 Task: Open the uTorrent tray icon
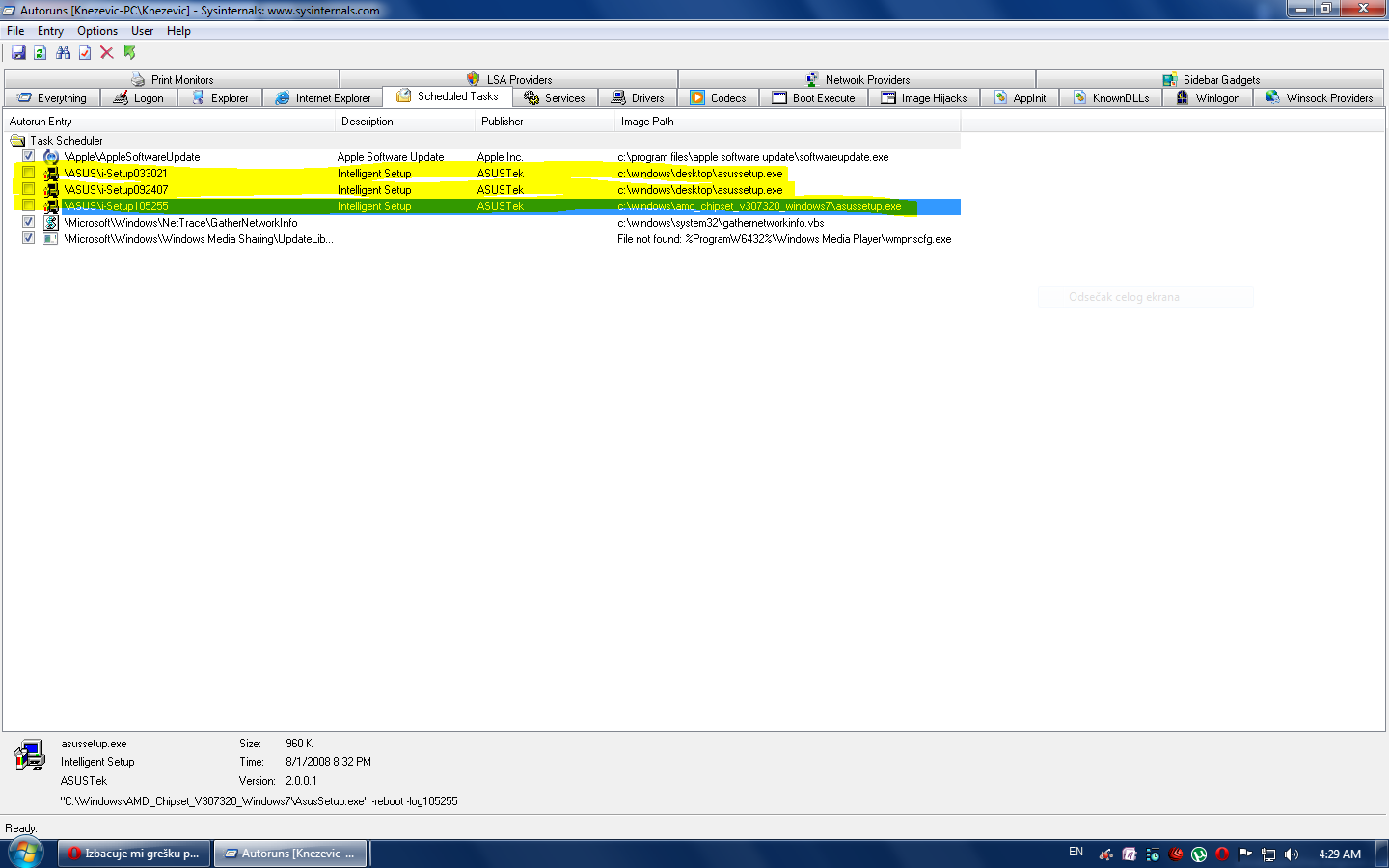coord(1199,854)
